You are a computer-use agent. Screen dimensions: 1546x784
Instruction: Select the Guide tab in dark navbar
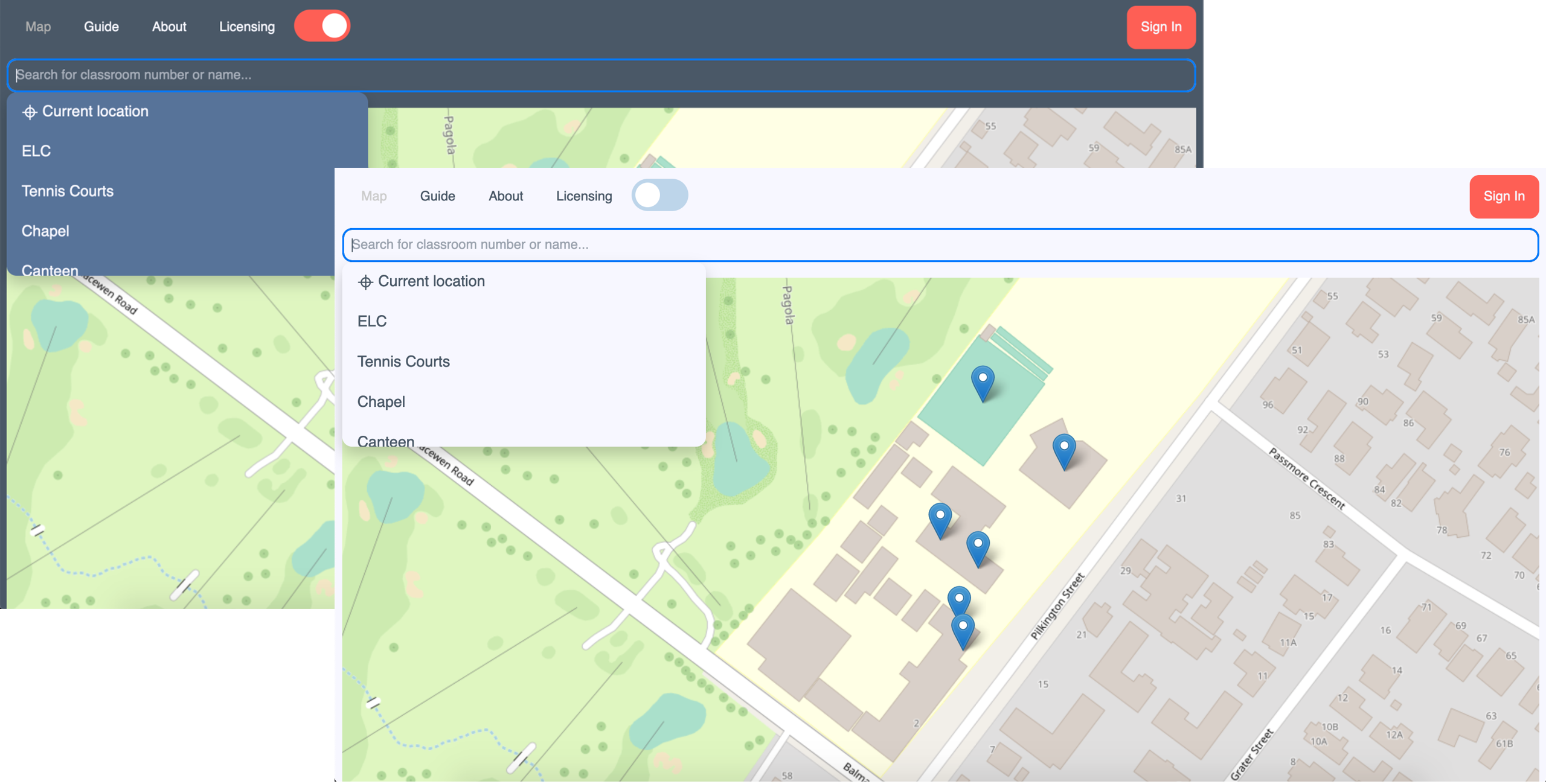pyautogui.click(x=101, y=26)
